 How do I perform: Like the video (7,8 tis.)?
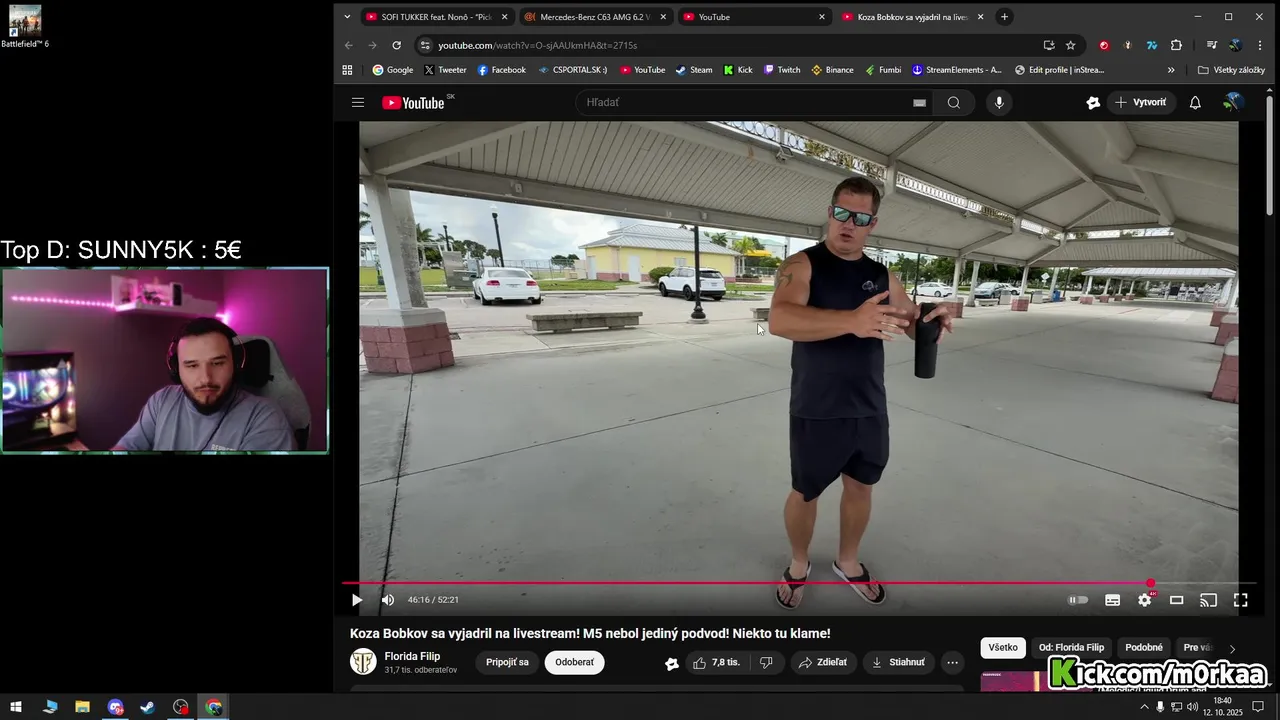716,662
